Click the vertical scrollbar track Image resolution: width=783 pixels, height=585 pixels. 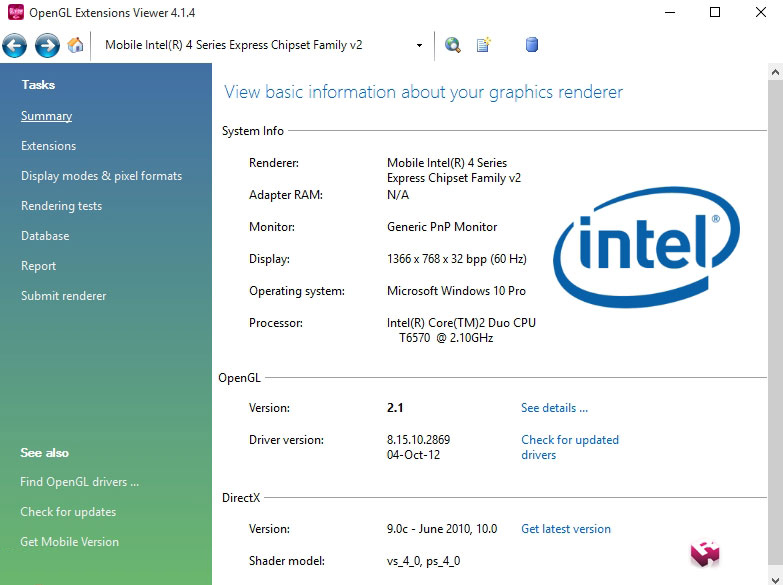pyautogui.click(x=775, y=320)
